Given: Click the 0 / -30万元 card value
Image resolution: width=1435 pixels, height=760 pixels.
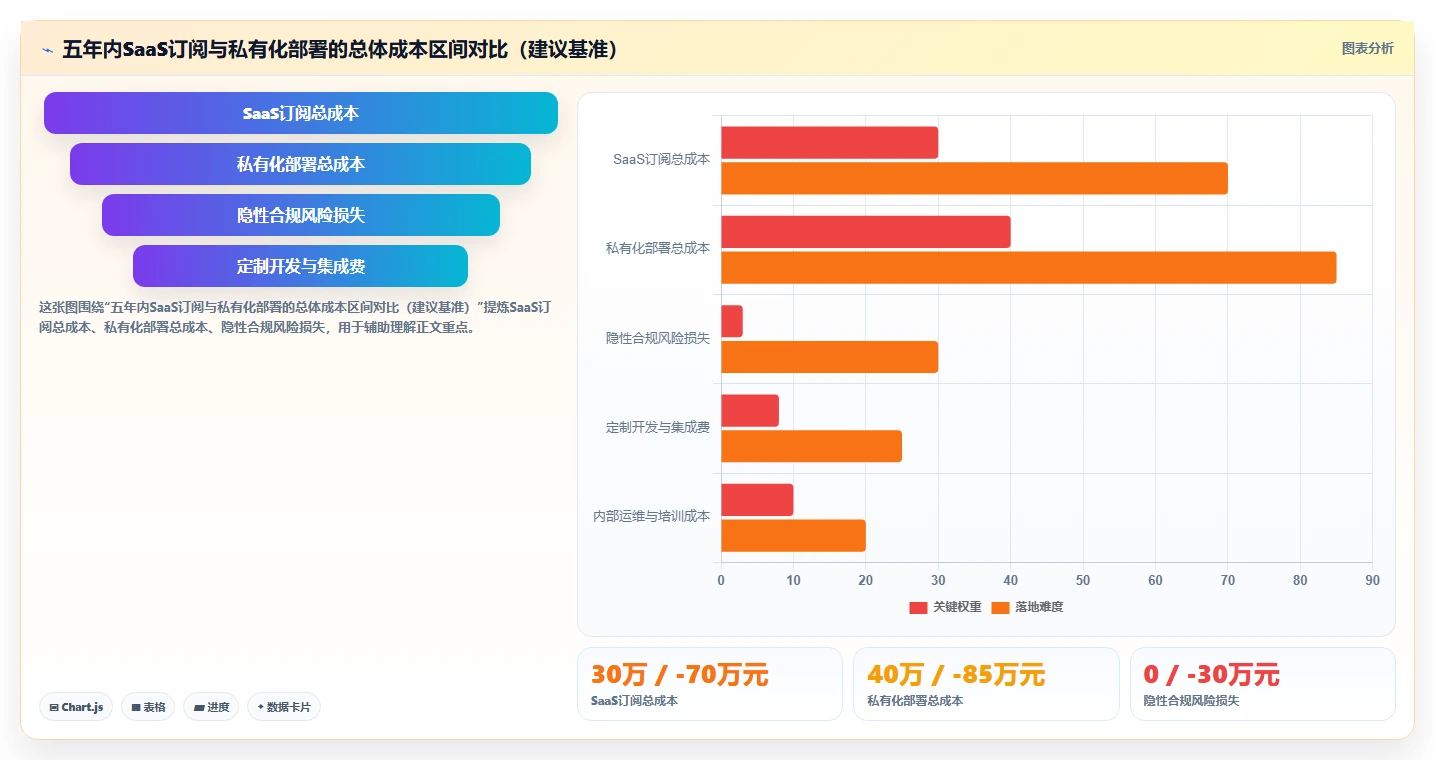Looking at the screenshot, I should (x=1211, y=675).
